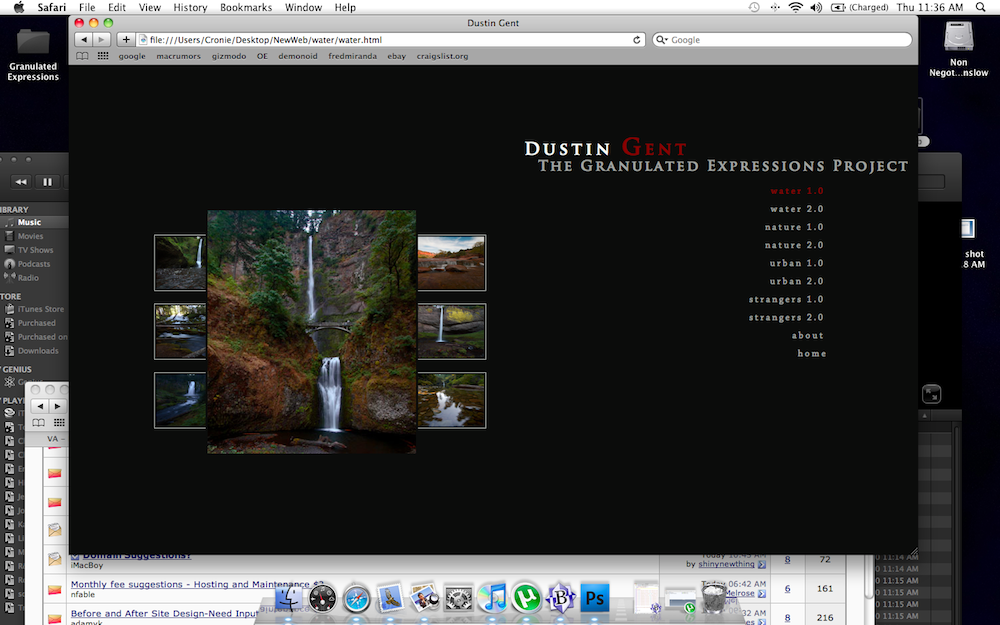
Task: Go back in front Safari window
Action: pyautogui.click(x=84, y=40)
